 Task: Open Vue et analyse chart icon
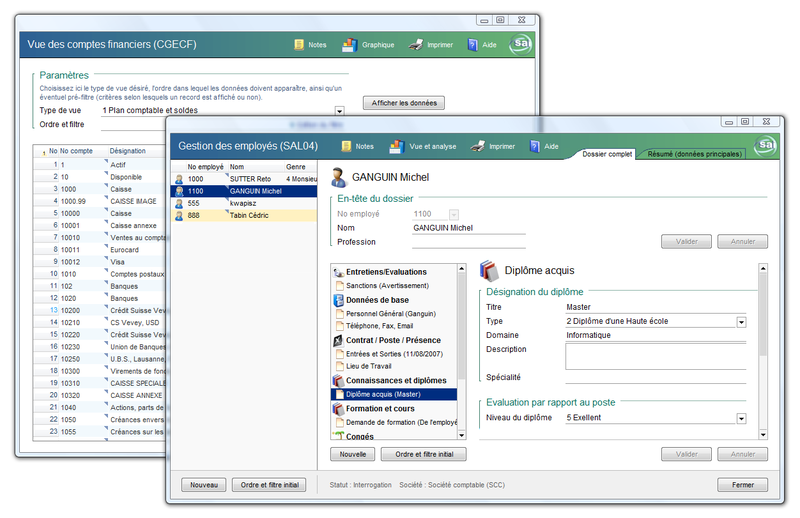click(x=396, y=147)
